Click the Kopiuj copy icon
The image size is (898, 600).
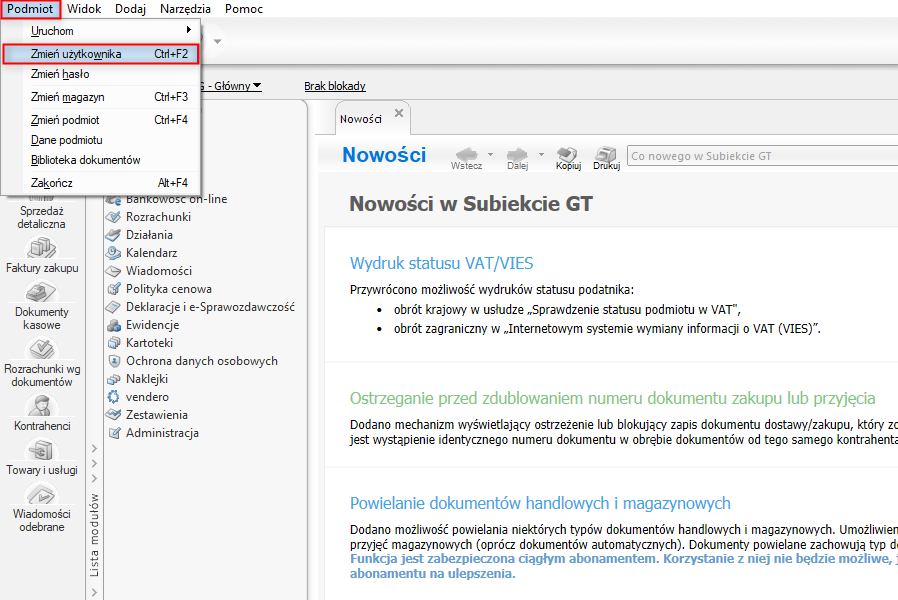pyautogui.click(x=568, y=153)
